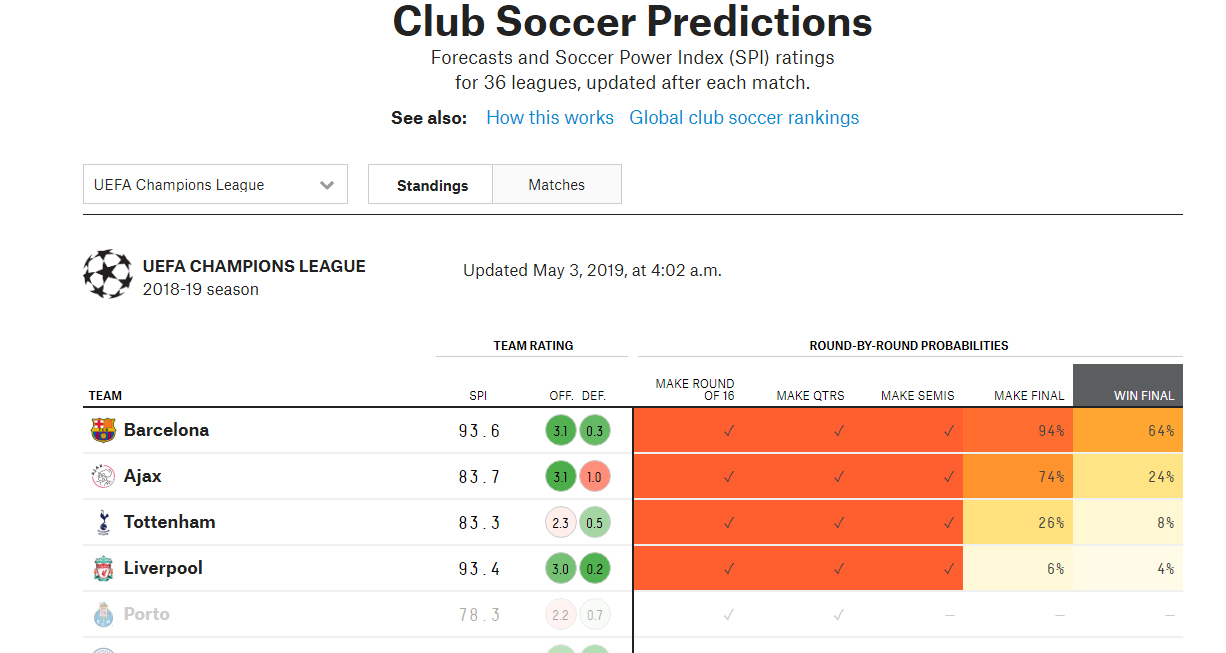Switch to the Matches tab
Image resolution: width=1226 pixels, height=653 pixels.
tap(557, 185)
